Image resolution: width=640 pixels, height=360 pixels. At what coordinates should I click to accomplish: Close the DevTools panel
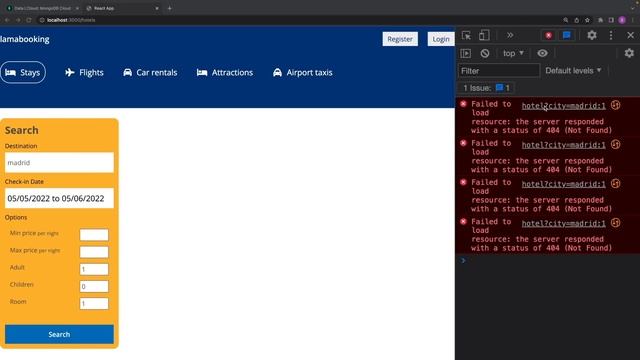pyautogui.click(x=630, y=36)
